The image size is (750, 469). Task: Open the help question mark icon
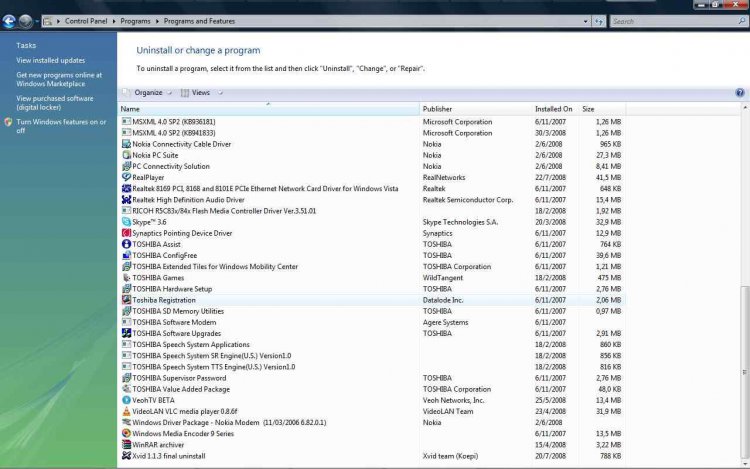pyautogui.click(x=739, y=93)
